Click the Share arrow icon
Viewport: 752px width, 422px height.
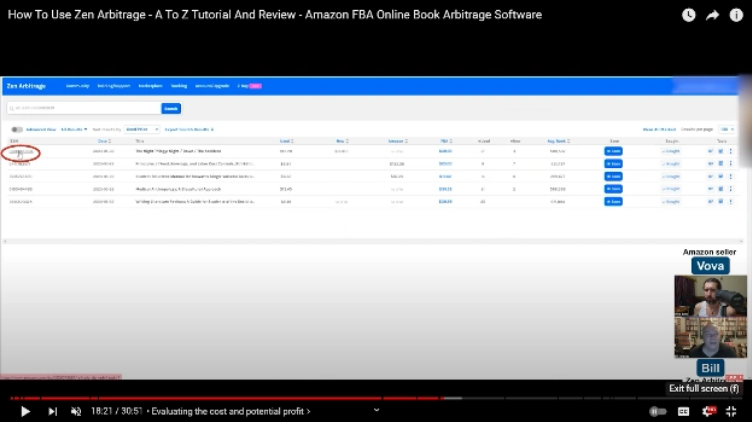(x=713, y=15)
